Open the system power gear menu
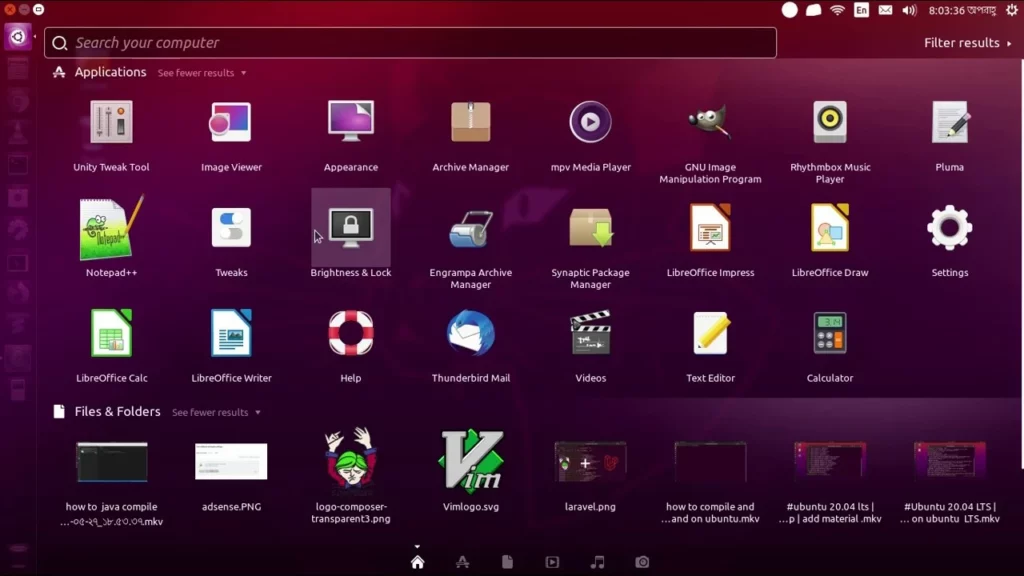The width and height of the screenshot is (1024, 576). (x=1012, y=10)
